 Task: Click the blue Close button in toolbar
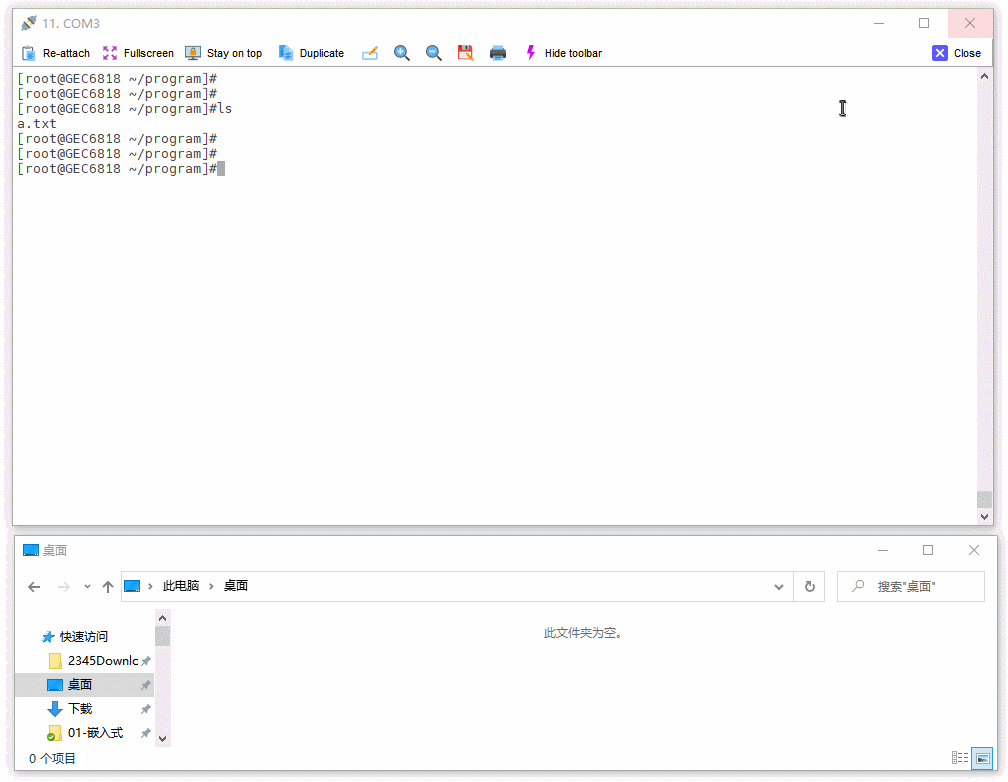pyautogui.click(x=957, y=53)
